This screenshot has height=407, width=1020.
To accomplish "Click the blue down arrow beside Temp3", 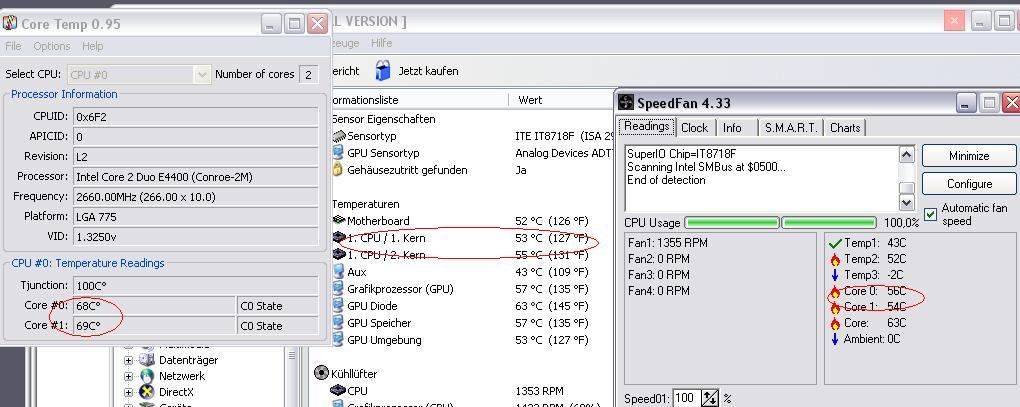I will [x=835, y=275].
